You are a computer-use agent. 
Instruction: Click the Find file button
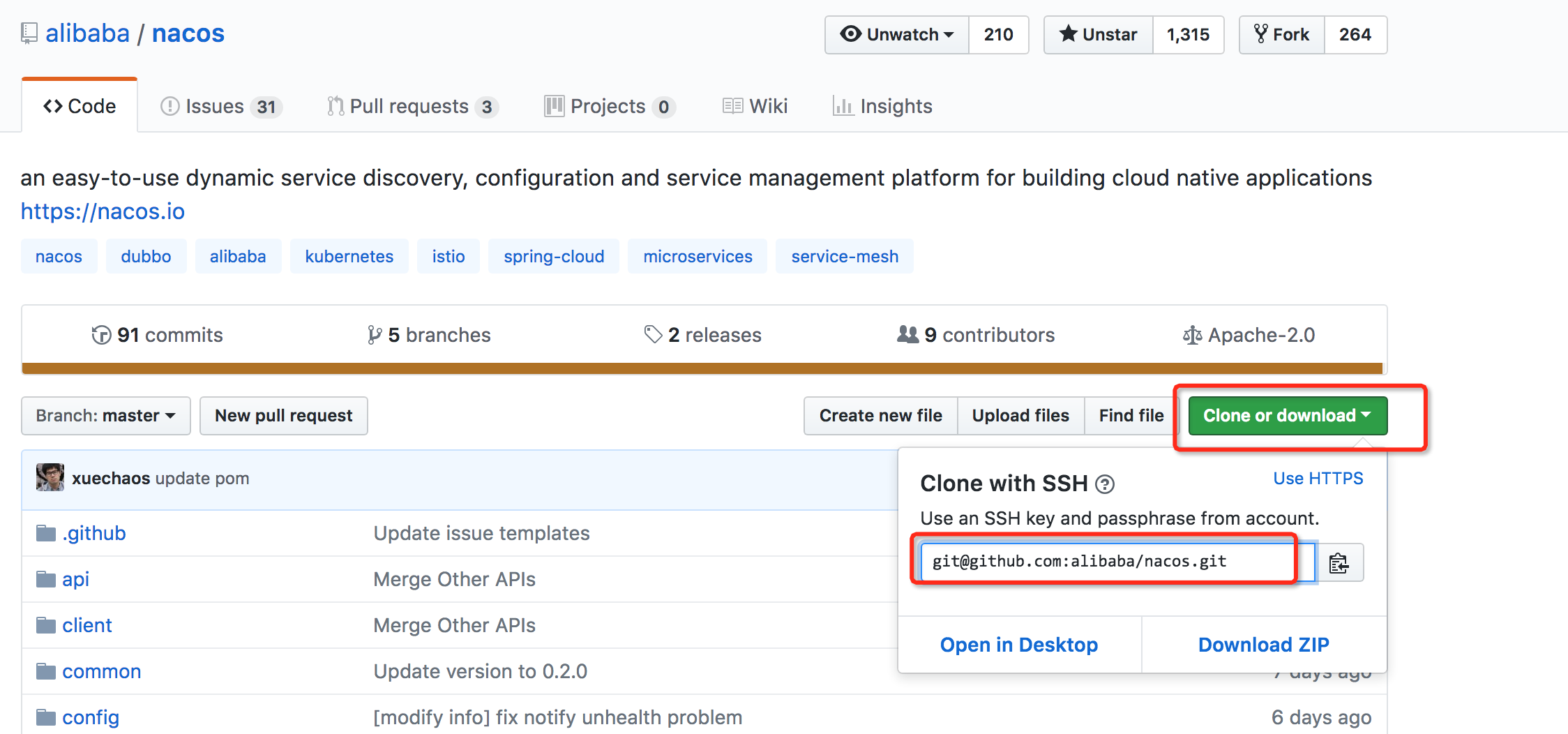tap(1131, 416)
